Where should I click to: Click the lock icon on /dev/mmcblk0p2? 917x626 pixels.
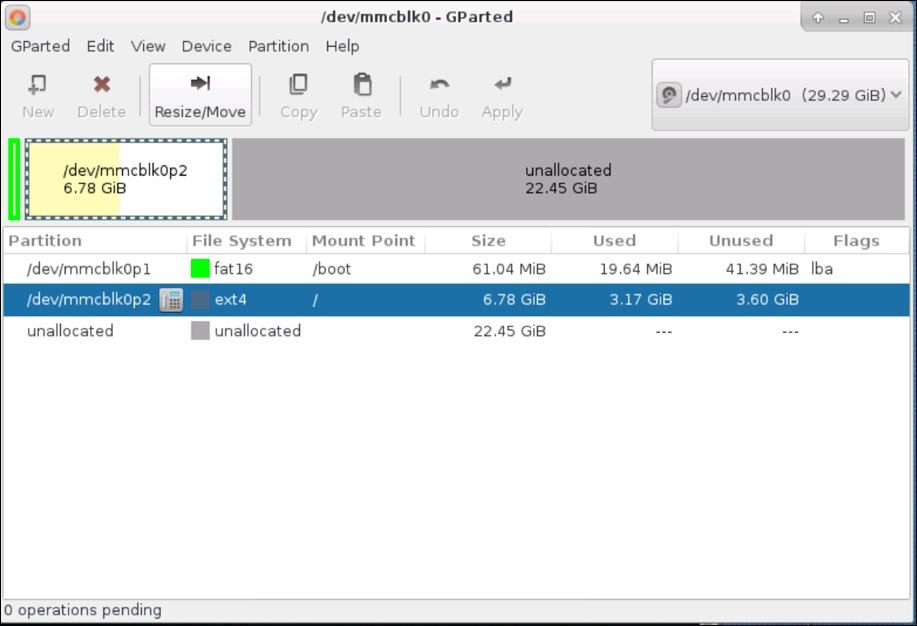coord(172,299)
